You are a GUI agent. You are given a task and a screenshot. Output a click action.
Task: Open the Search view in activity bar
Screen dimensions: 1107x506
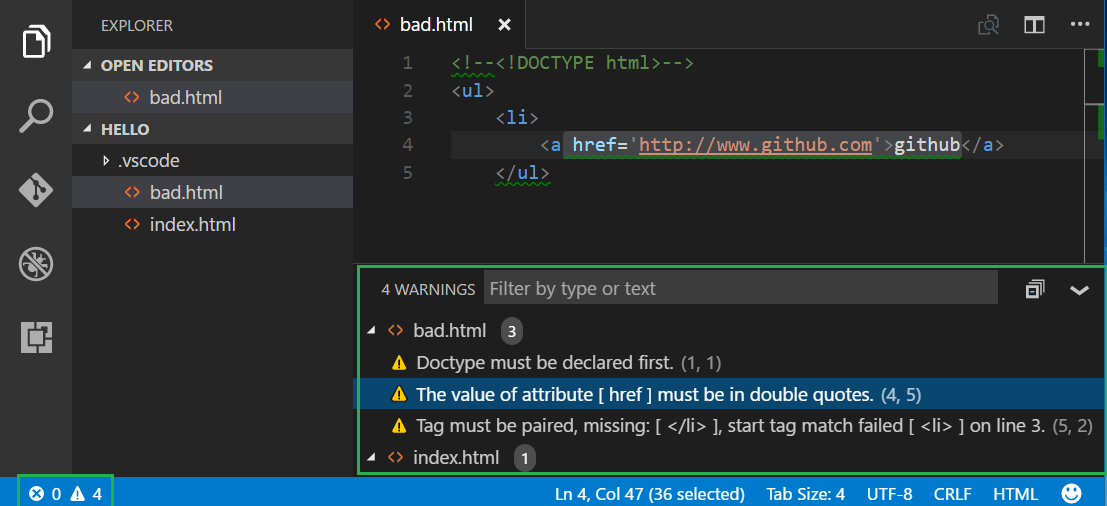pos(35,116)
